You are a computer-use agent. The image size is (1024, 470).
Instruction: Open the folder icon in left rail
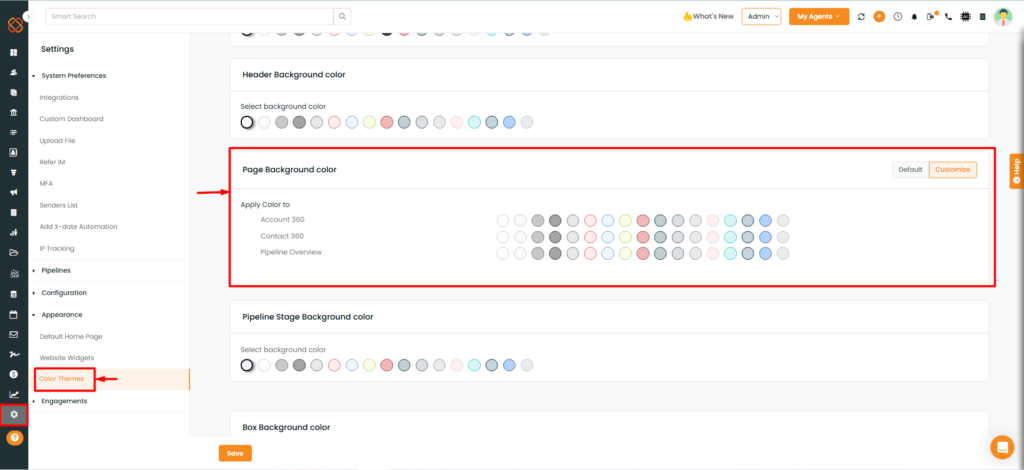pos(14,253)
